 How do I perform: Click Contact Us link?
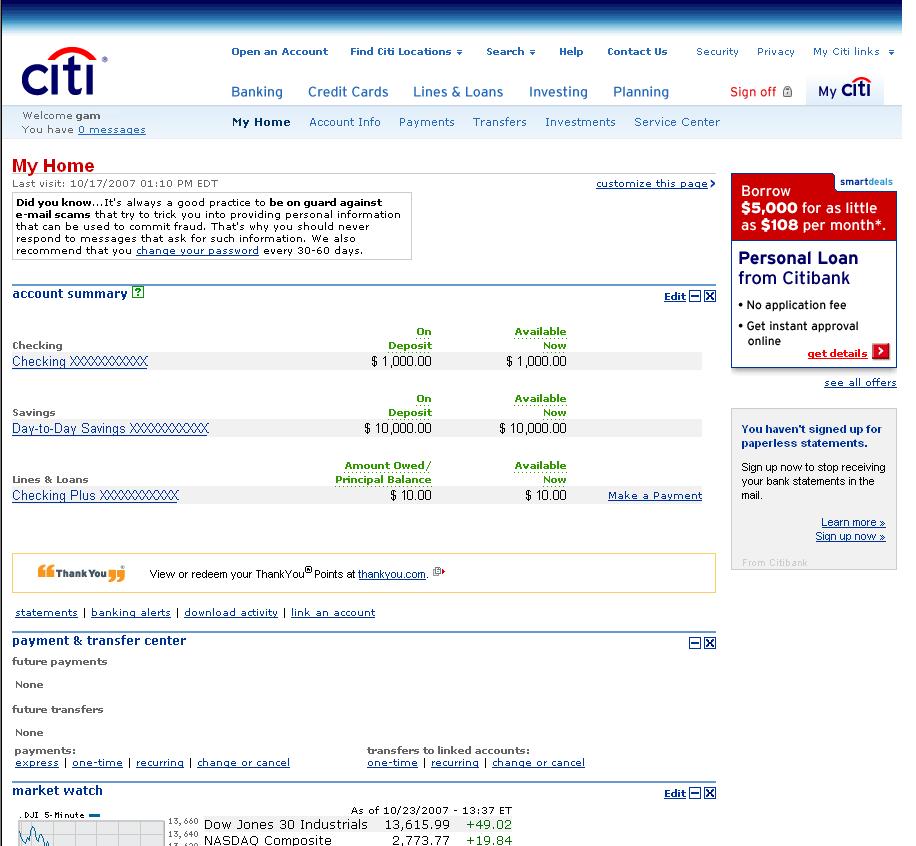[637, 51]
